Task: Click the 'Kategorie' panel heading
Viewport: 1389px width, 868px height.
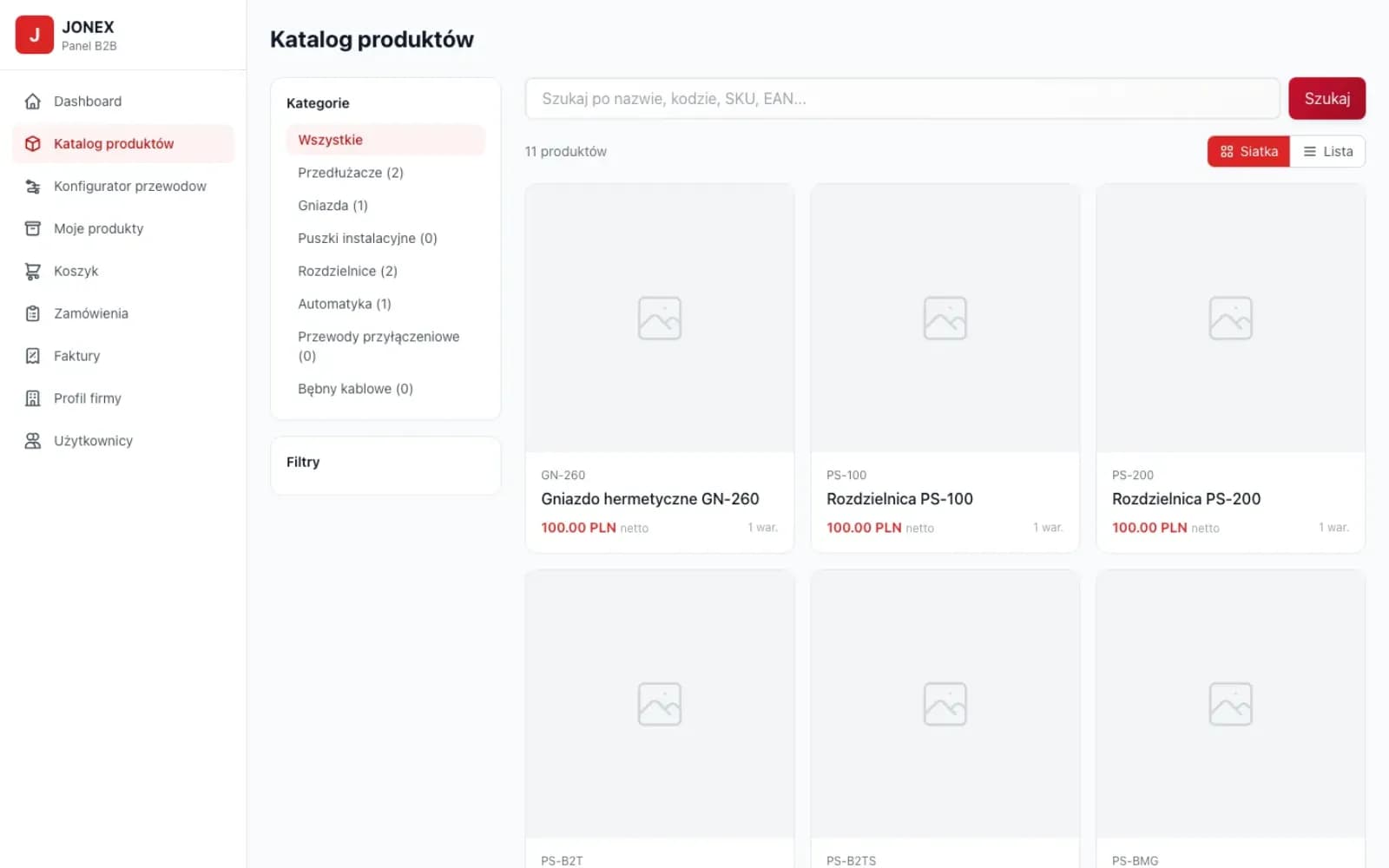Action: (x=318, y=103)
